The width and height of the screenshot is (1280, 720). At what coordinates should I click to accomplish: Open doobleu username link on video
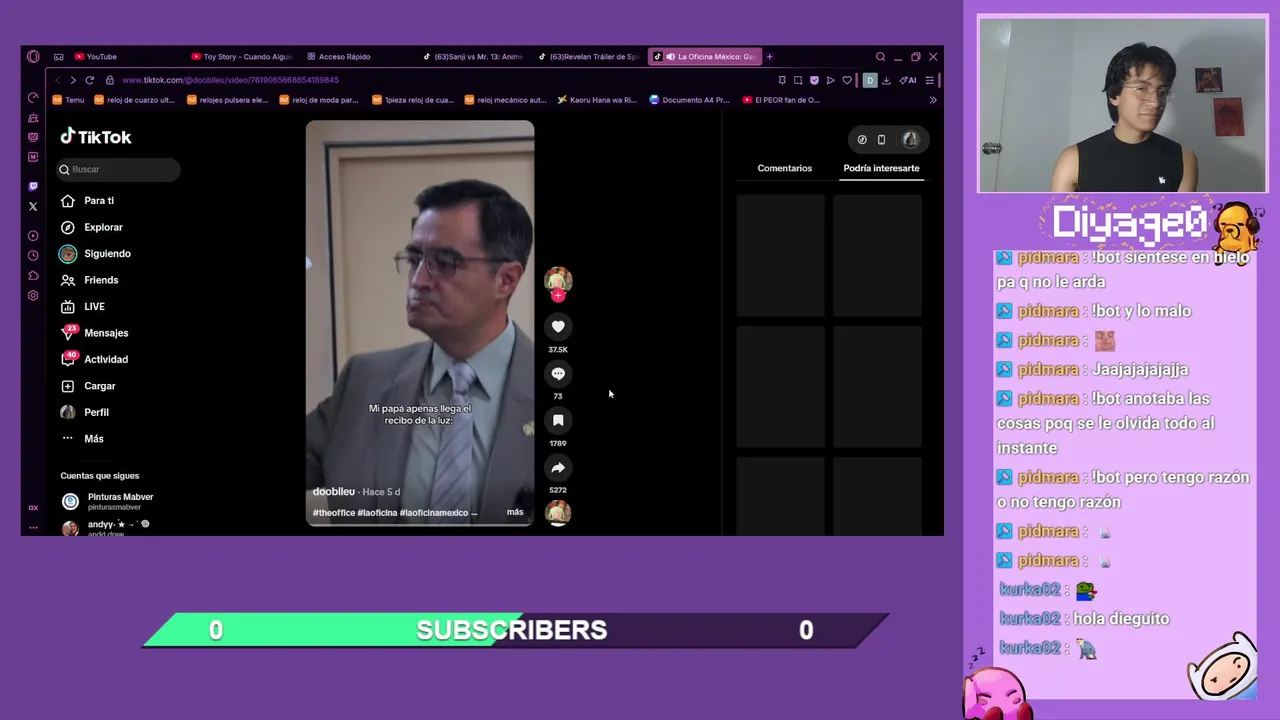click(x=334, y=492)
